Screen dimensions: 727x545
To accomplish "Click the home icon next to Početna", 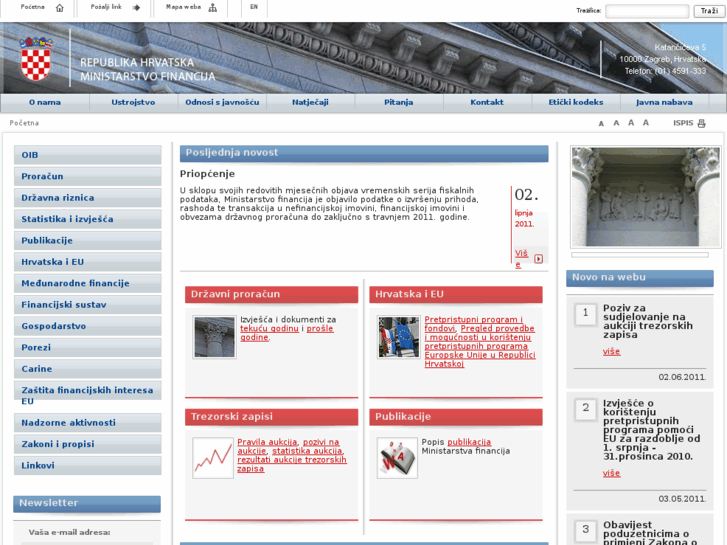I will pos(60,8).
